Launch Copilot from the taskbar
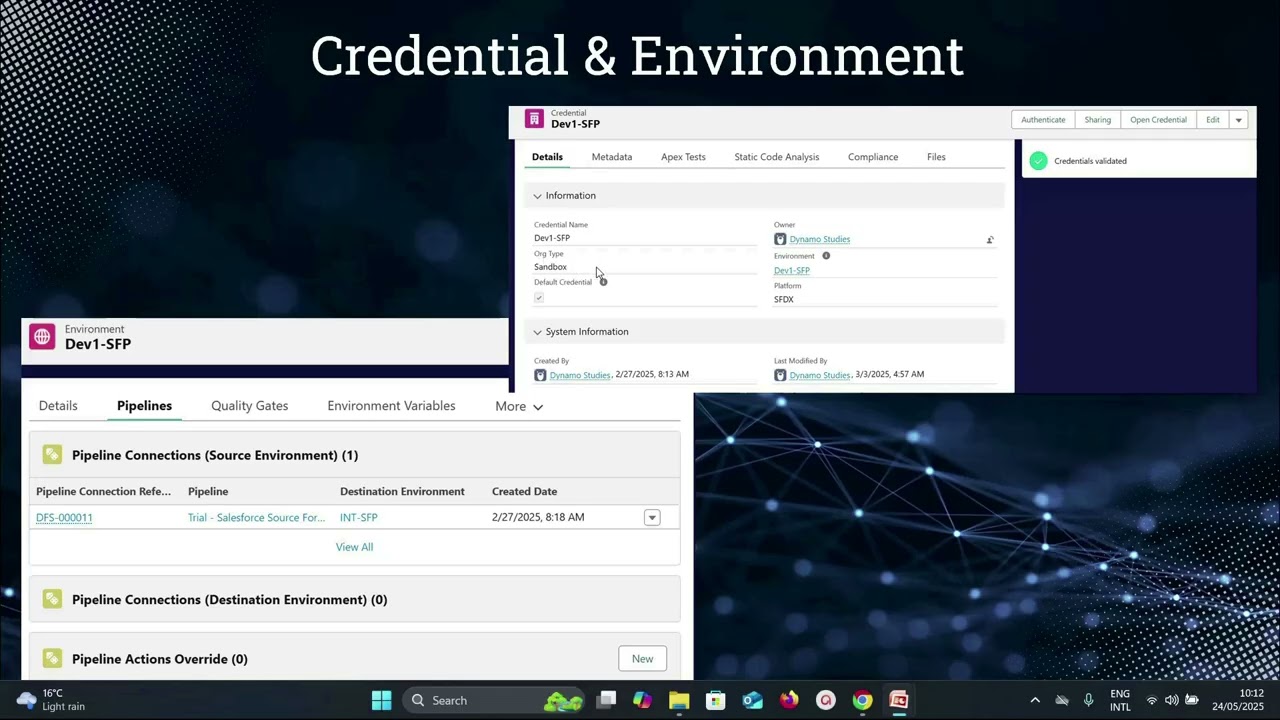1280x720 pixels. tap(642, 700)
